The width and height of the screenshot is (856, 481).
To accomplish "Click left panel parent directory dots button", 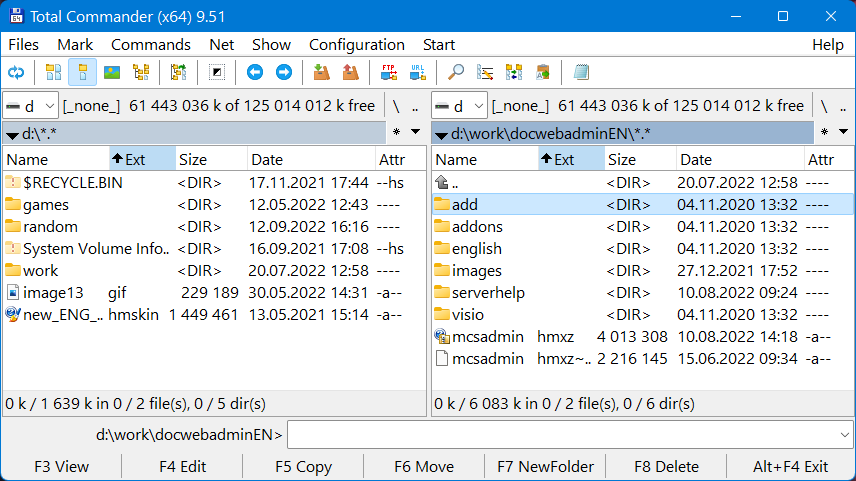I will [415, 106].
